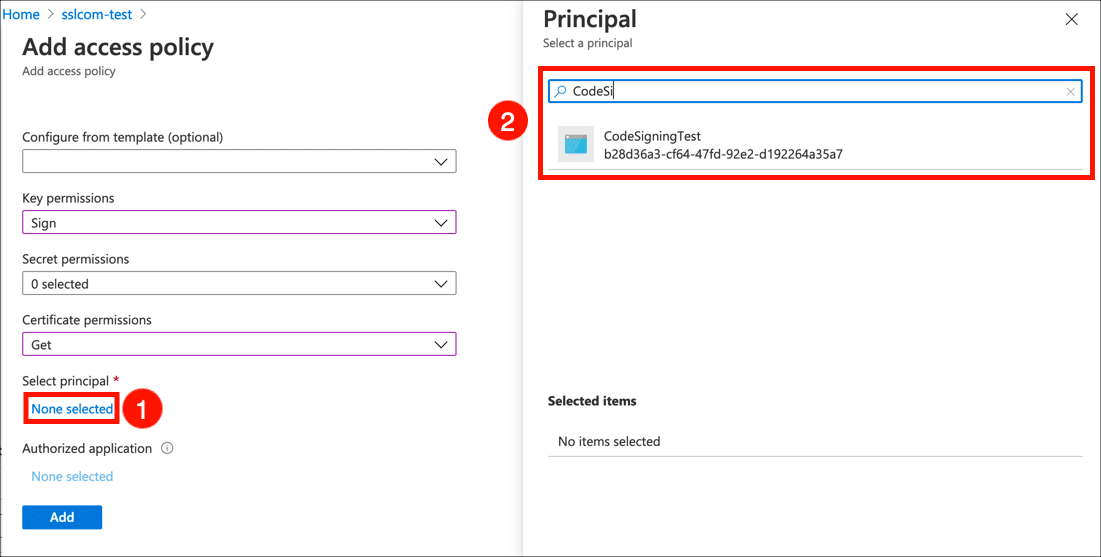Click None selected under Authorized application

[72, 477]
